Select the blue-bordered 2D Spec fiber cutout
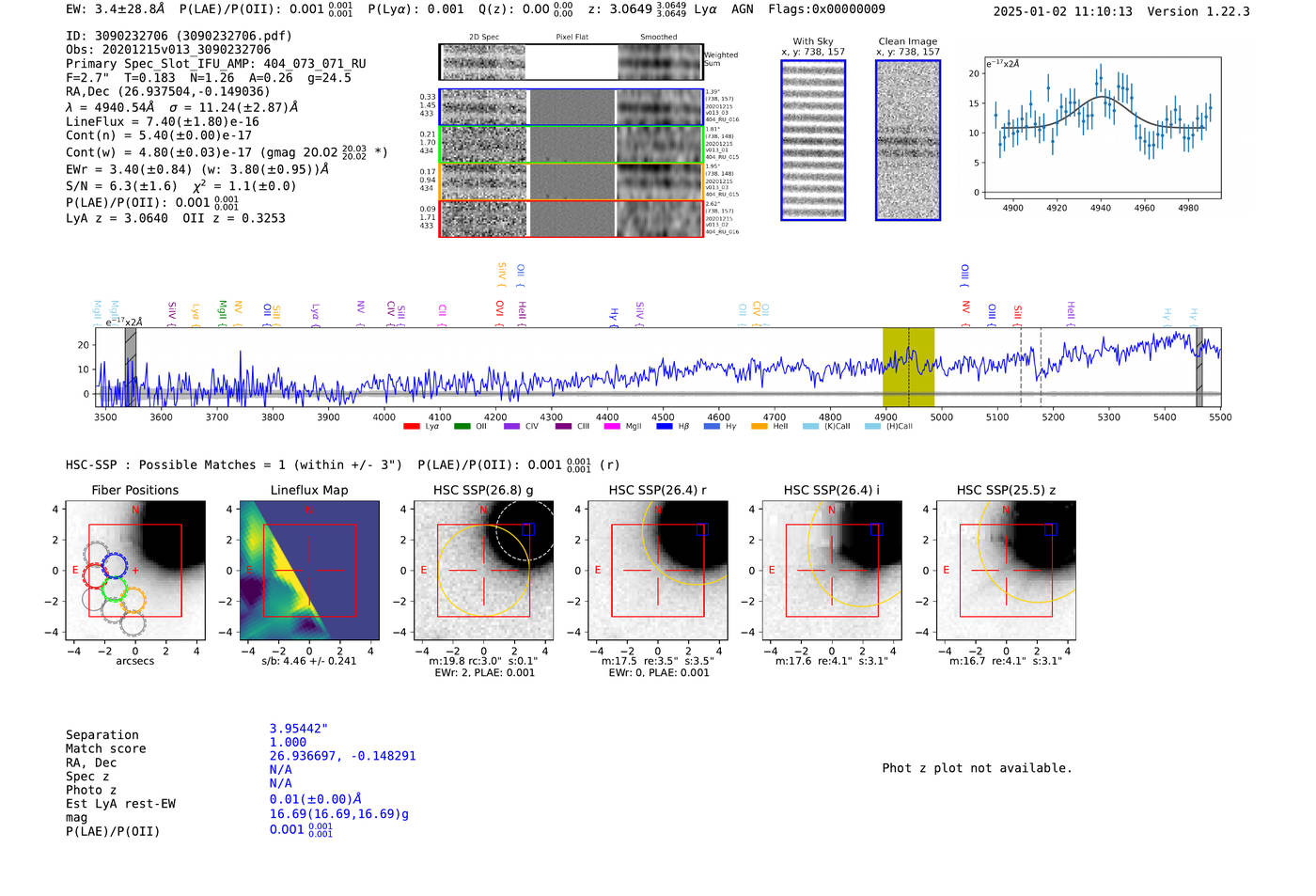This screenshot has width=1316, height=896. click(x=484, y=107)
